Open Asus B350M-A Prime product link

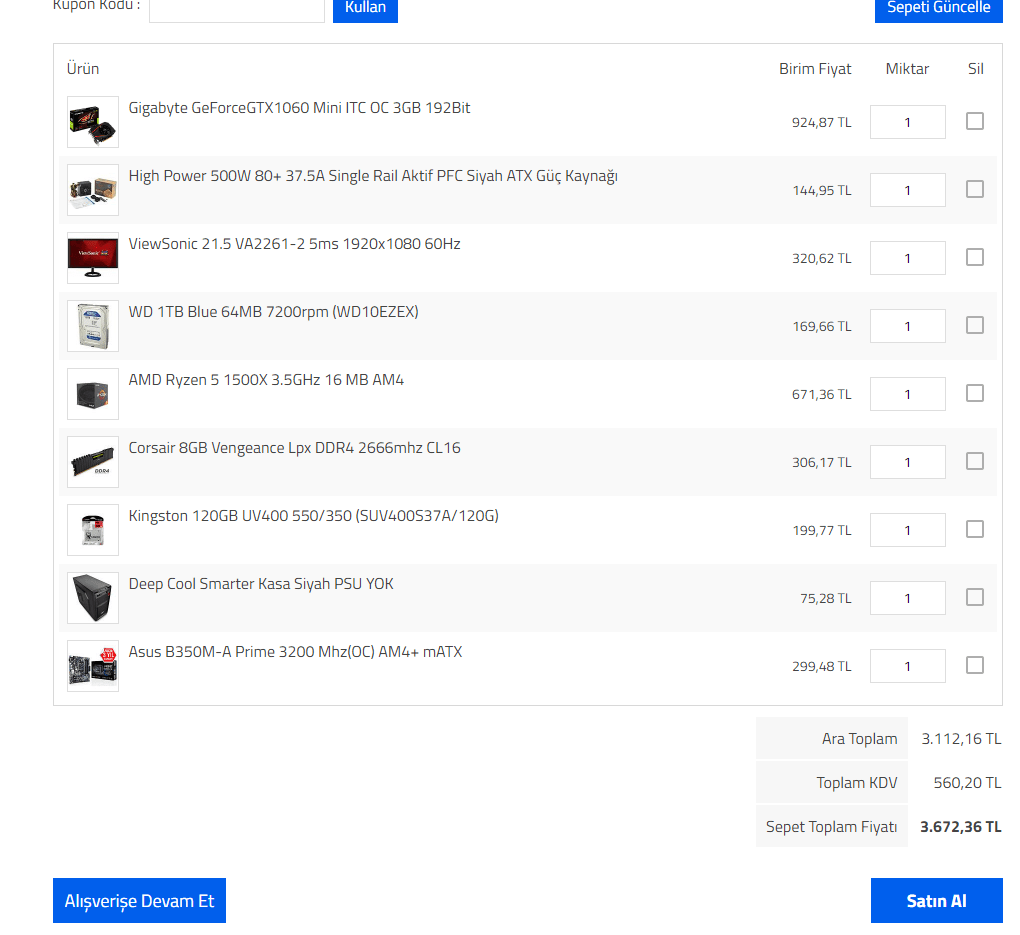pyautogui.click(x=295, y=652)
